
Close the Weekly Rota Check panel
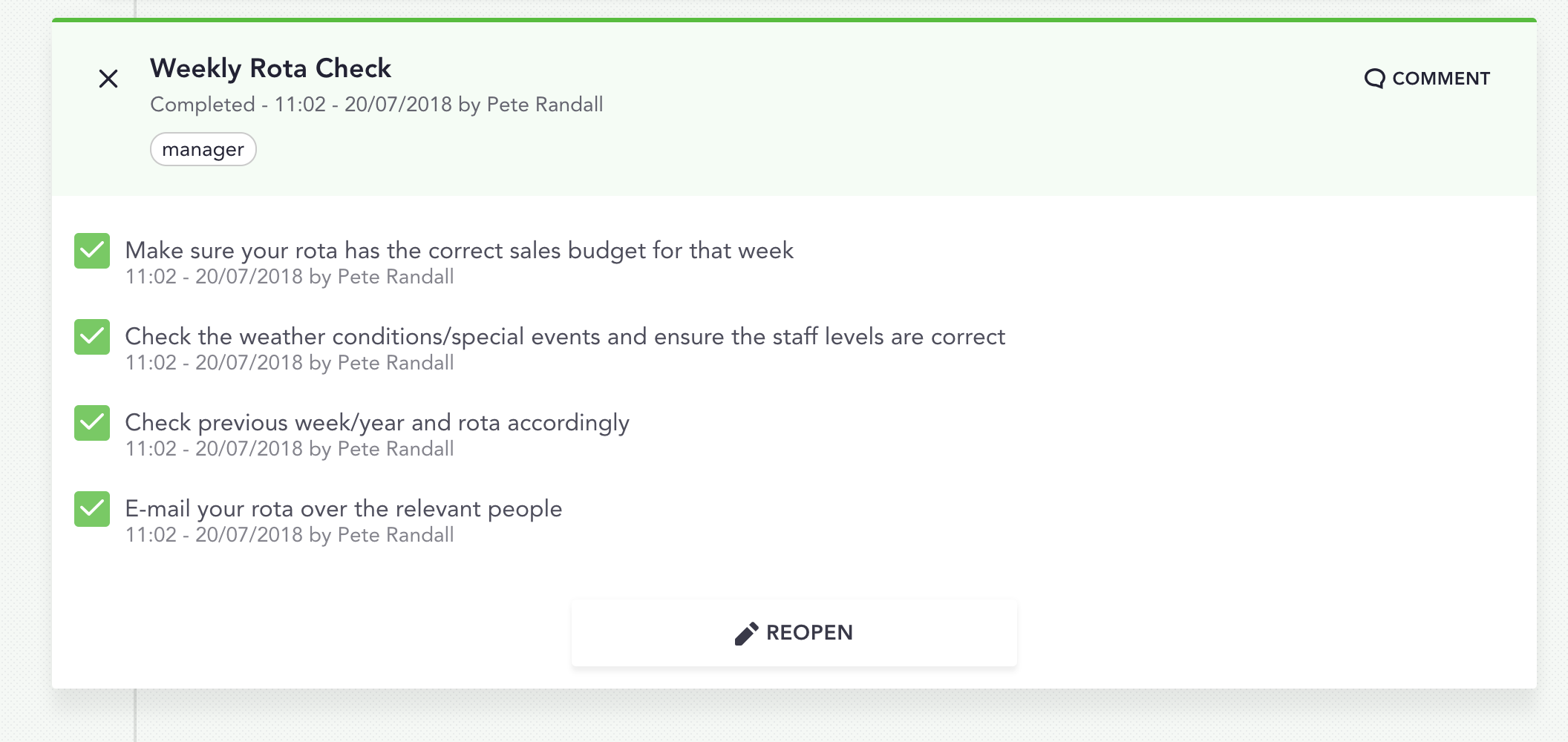(x=108, y=79)
